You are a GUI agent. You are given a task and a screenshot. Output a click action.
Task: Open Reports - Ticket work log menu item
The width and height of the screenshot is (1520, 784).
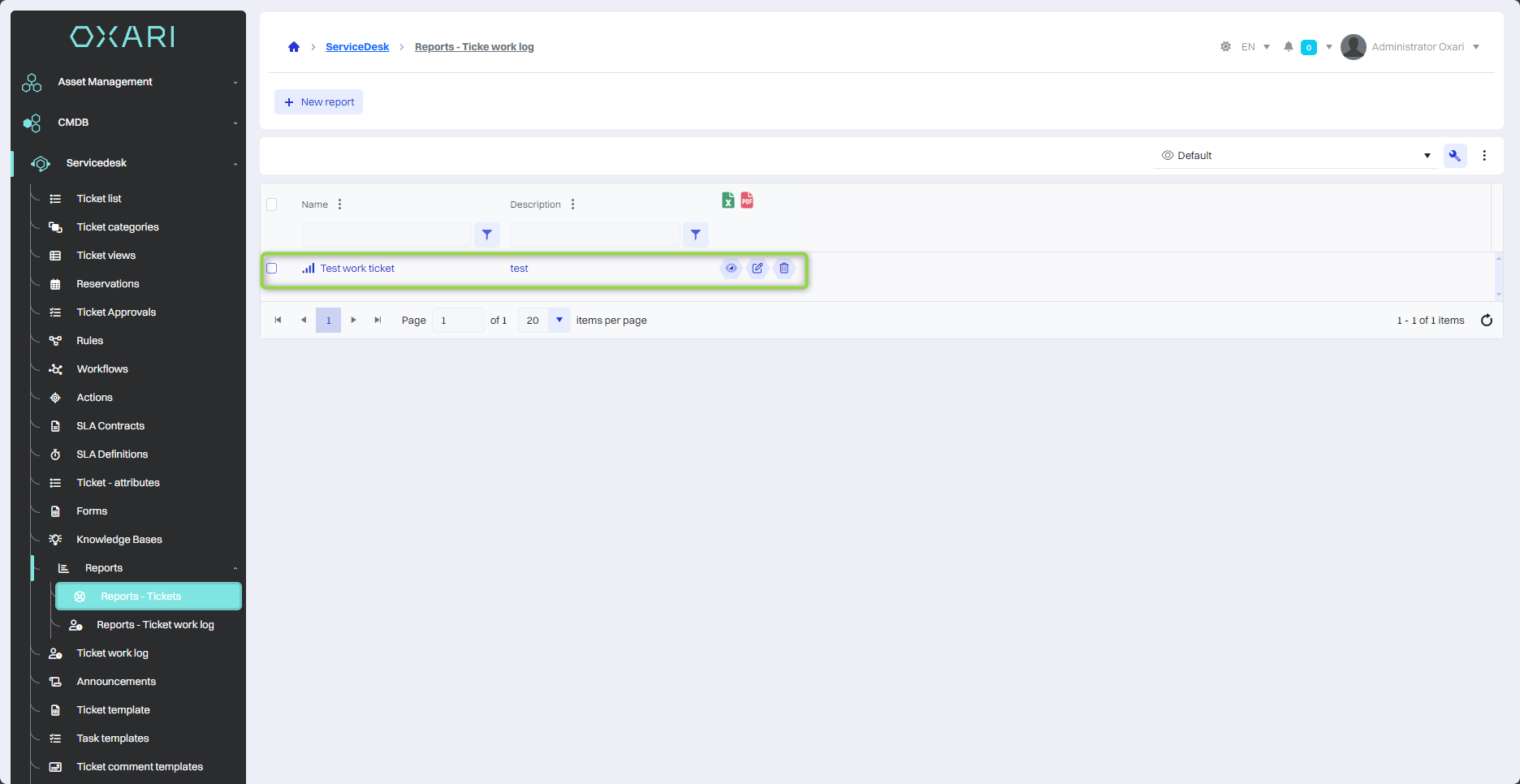(x=155, y=625)
